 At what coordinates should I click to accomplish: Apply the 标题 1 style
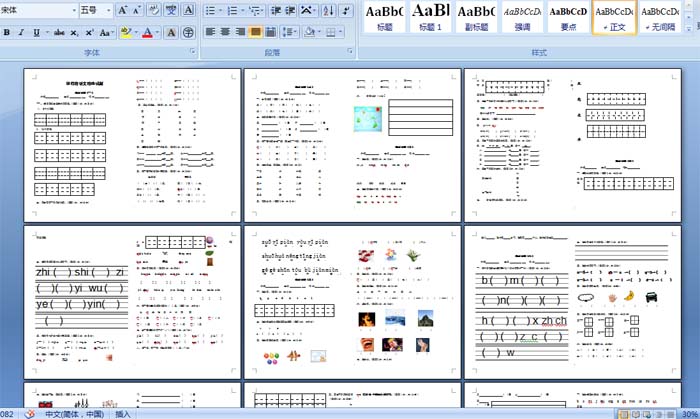pyautogui.click(x=430, y=17)
